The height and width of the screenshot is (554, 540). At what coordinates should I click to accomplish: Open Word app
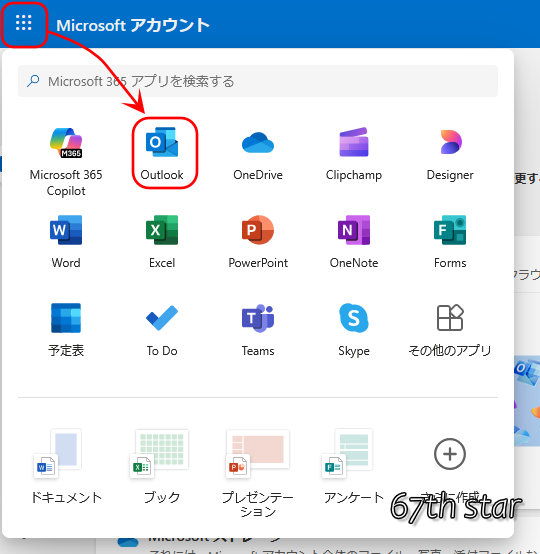[66, 242]
